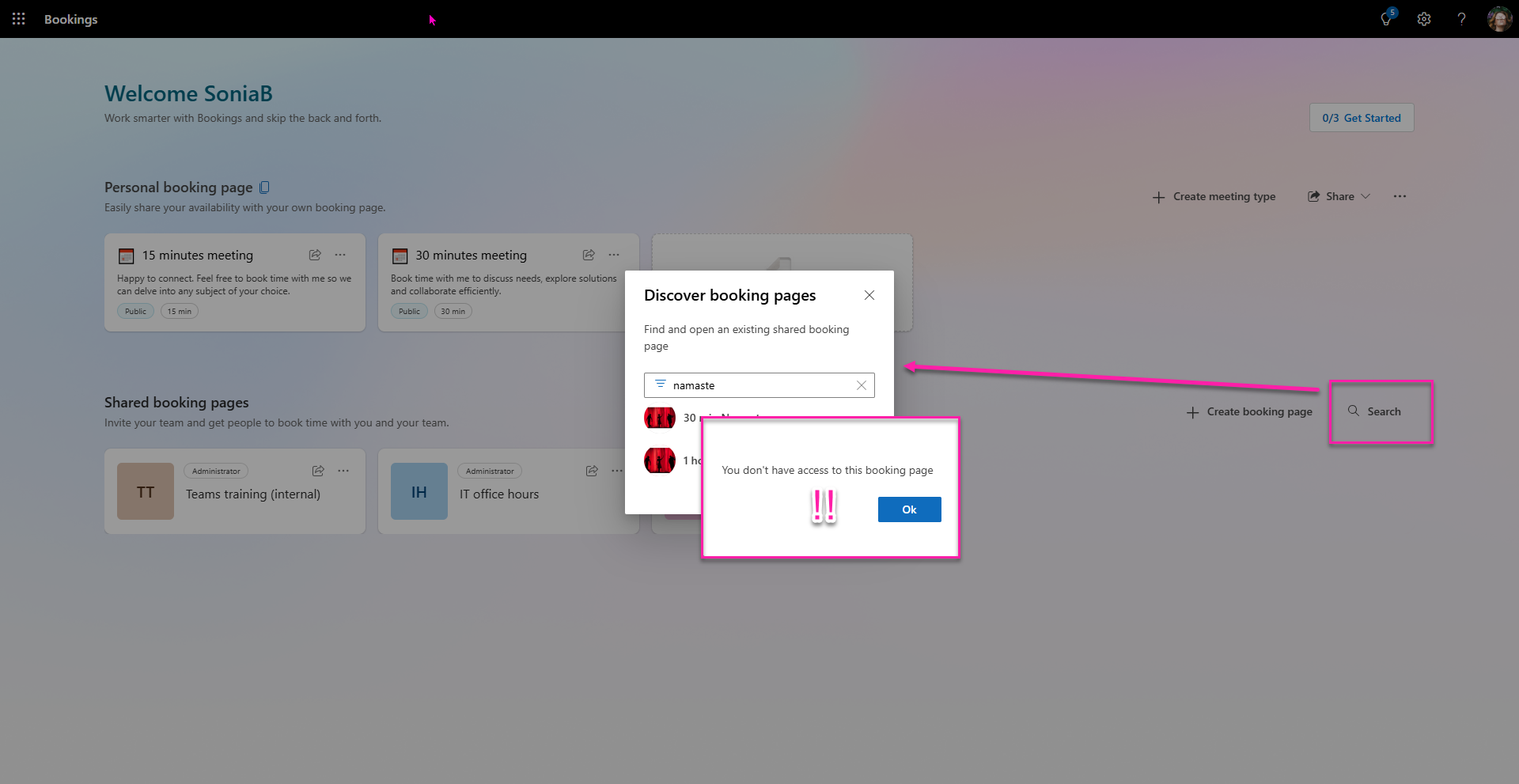1519x784 pixels.
Task: Open more options for Teams training (internal)
Action: pyautogui.click(x=343, y=471)
